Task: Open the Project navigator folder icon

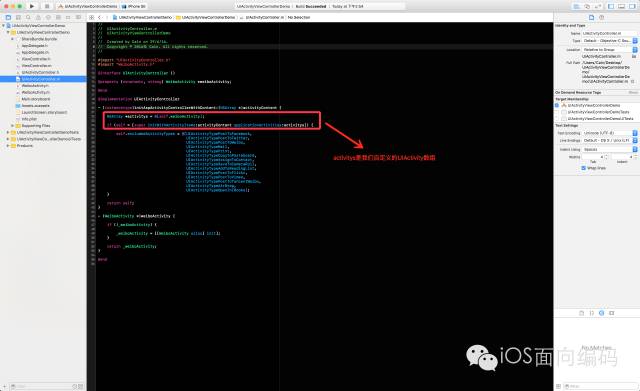Action: coord(8,18)
